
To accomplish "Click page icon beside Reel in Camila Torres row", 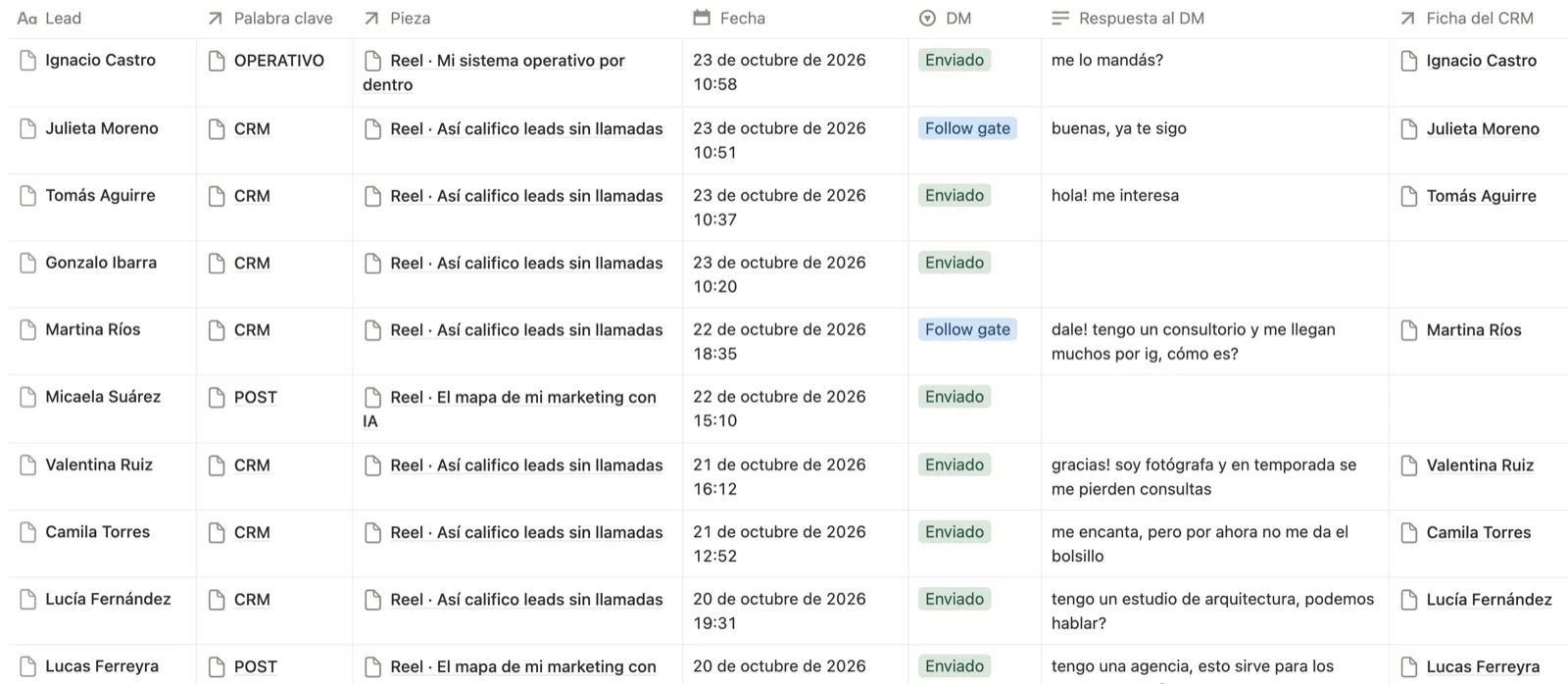I will point(372,532).
